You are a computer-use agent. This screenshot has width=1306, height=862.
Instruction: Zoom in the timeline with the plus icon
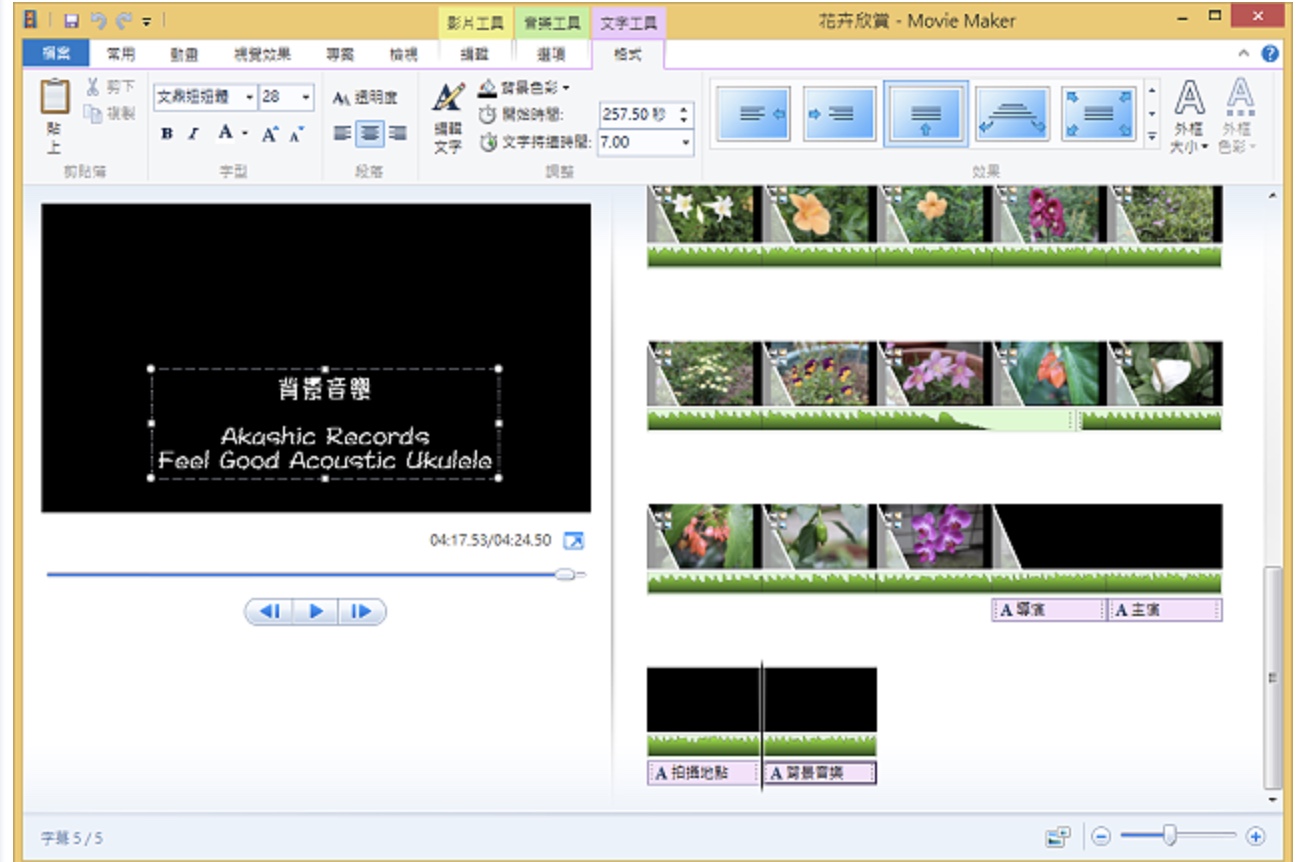click(x=1256, y=837)
